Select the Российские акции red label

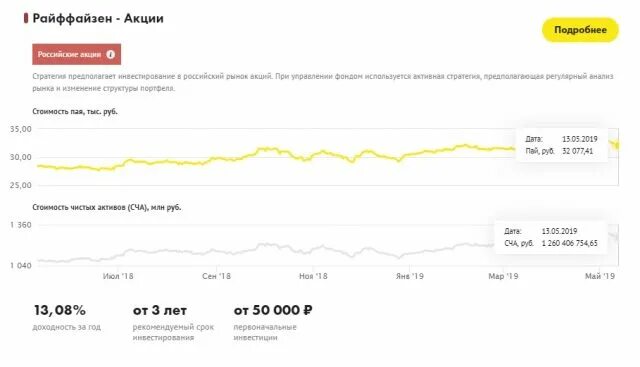point(77,54)
